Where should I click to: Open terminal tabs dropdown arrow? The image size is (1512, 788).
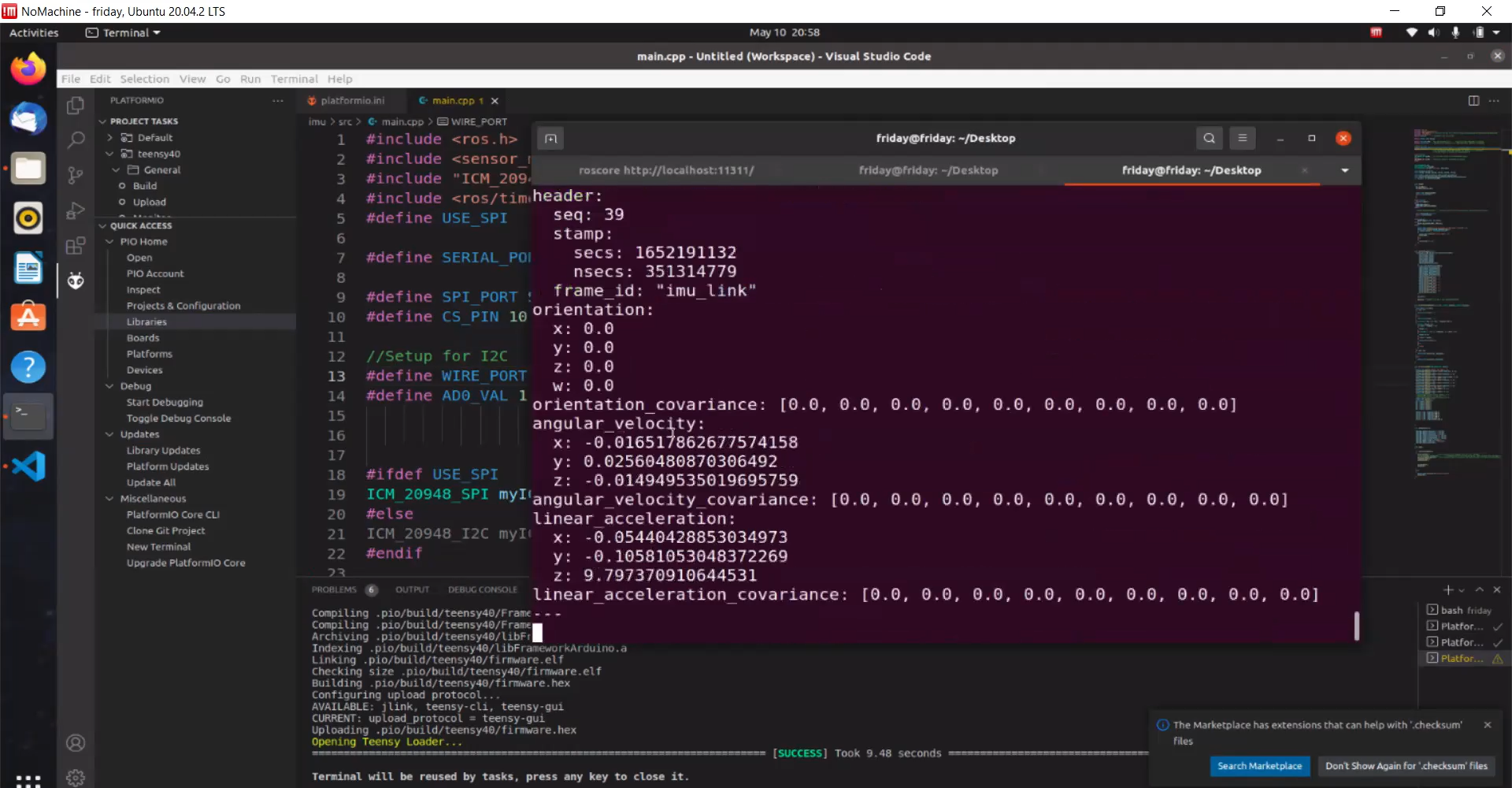point(1345,170)
